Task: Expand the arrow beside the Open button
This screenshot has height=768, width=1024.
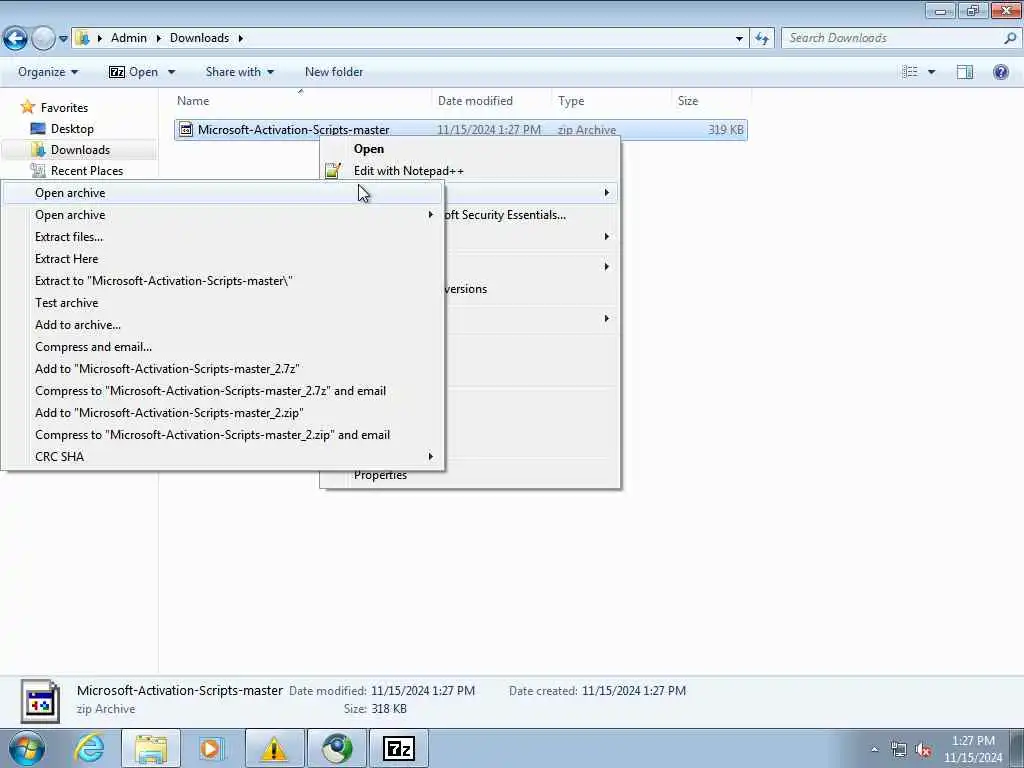Action: coord(171,72)
